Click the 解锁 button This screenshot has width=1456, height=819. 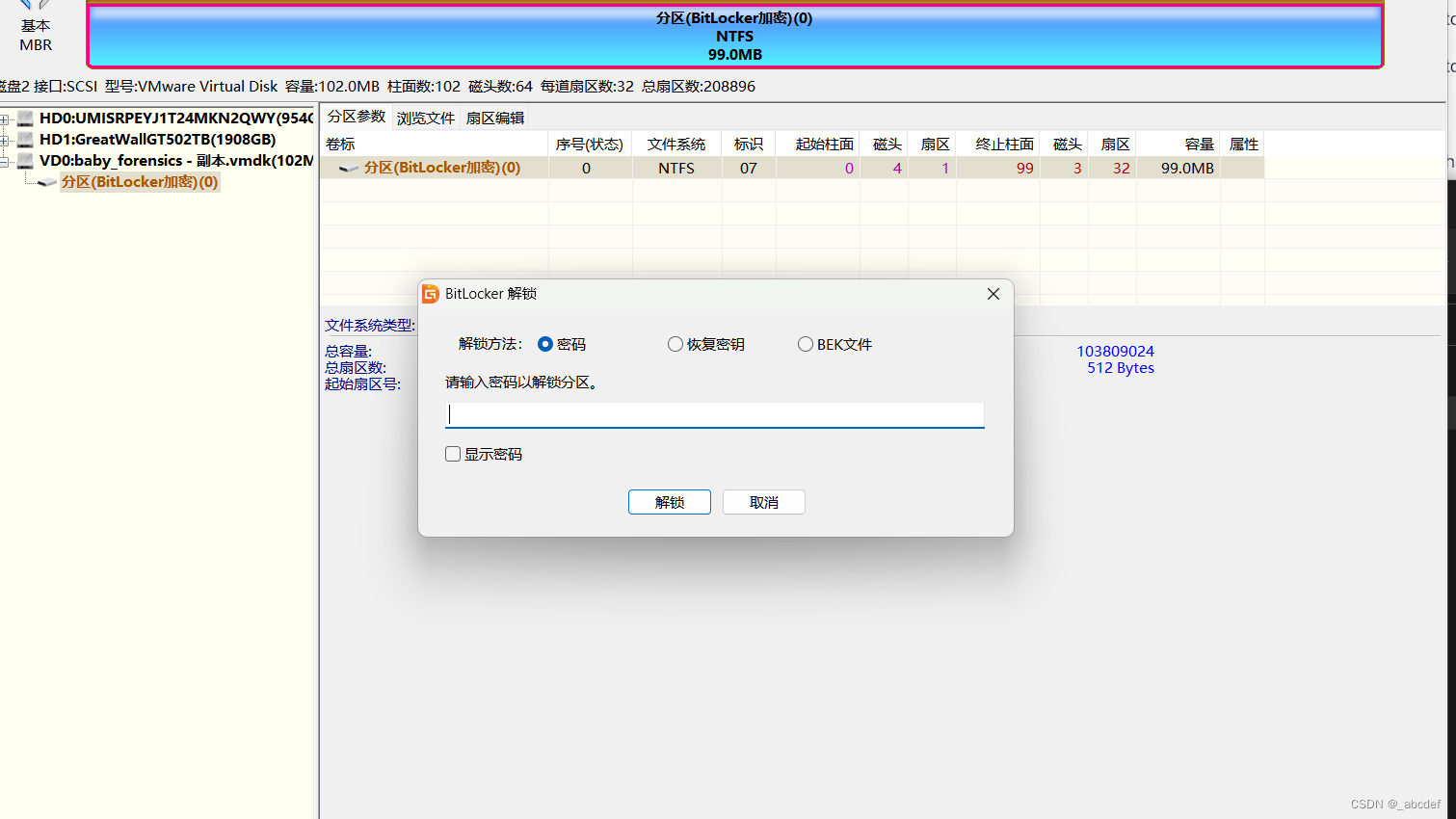click(670, 502)
